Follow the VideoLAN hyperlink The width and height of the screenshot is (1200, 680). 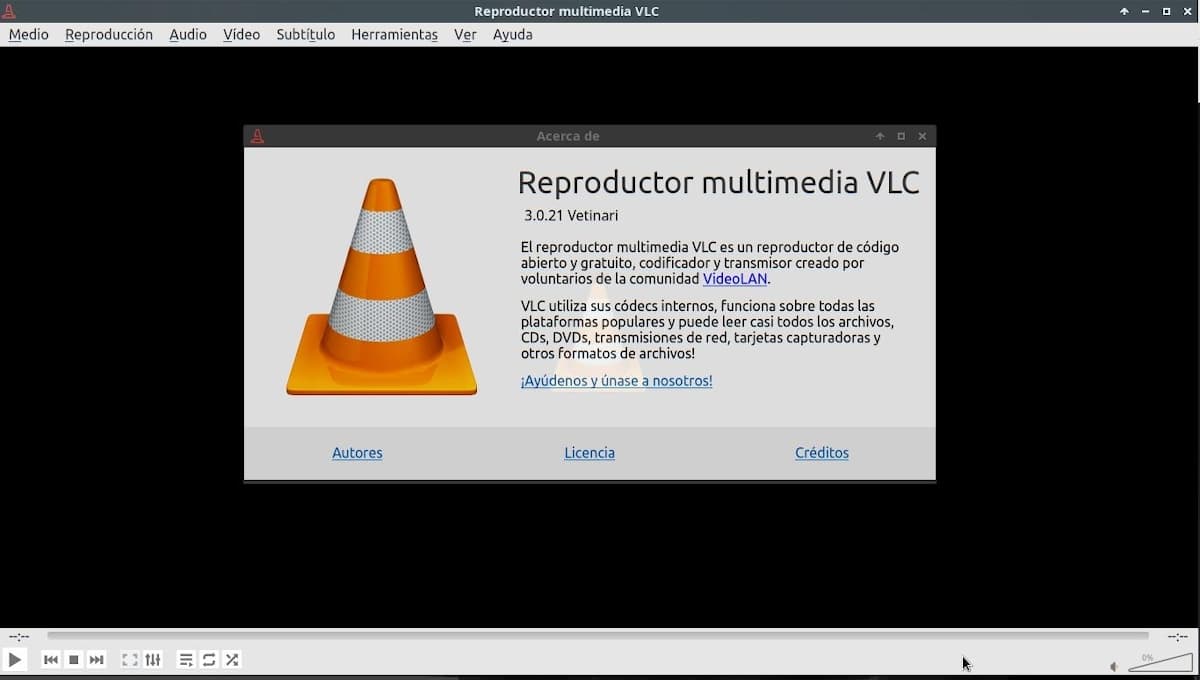click(x=735, y=279)
